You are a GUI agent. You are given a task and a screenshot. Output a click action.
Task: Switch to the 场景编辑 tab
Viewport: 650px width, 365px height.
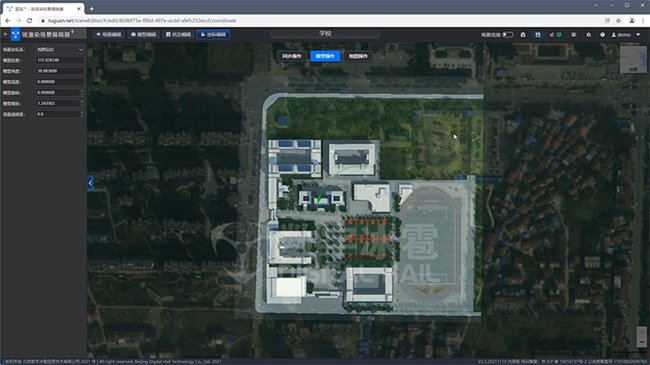tap(109, 34)
